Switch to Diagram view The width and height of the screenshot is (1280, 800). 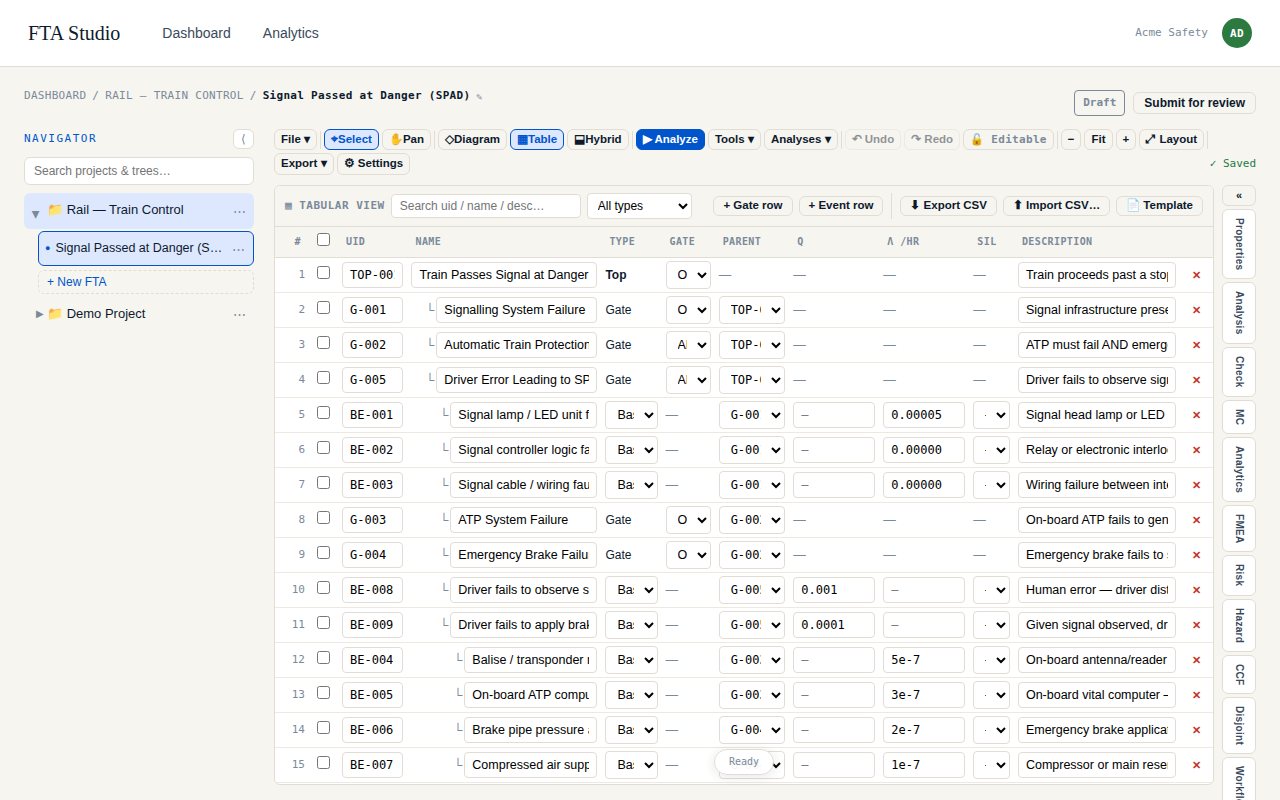click(x=472, y=140)
